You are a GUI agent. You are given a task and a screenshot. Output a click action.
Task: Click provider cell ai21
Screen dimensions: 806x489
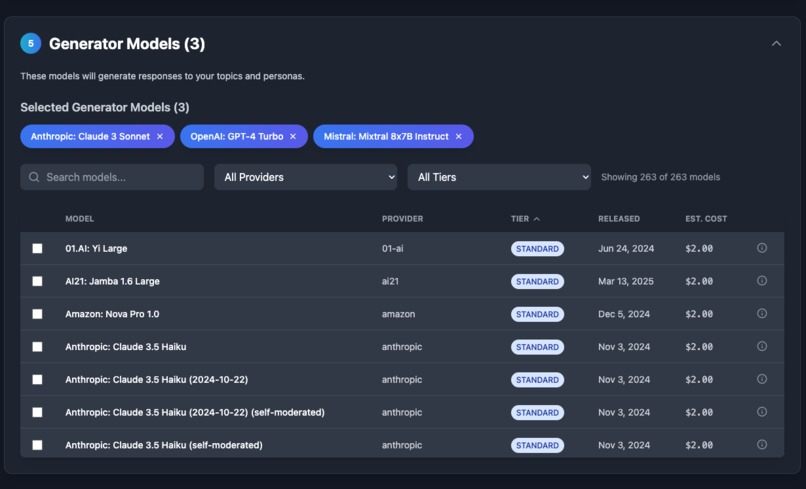(390, 281)
